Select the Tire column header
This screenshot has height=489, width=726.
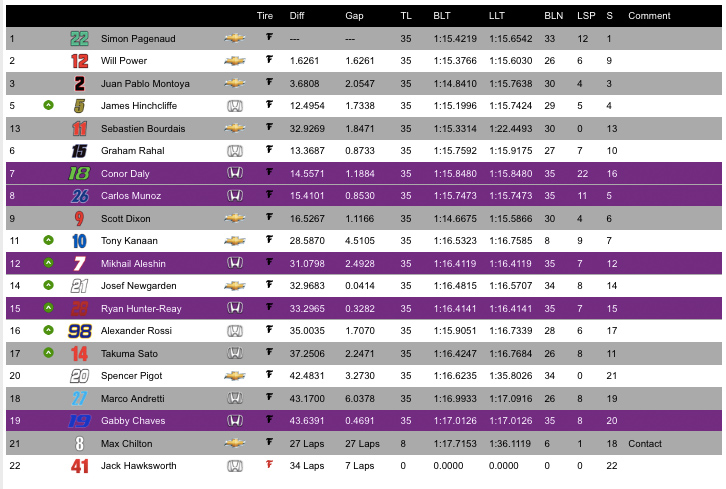tap(265, 16)
